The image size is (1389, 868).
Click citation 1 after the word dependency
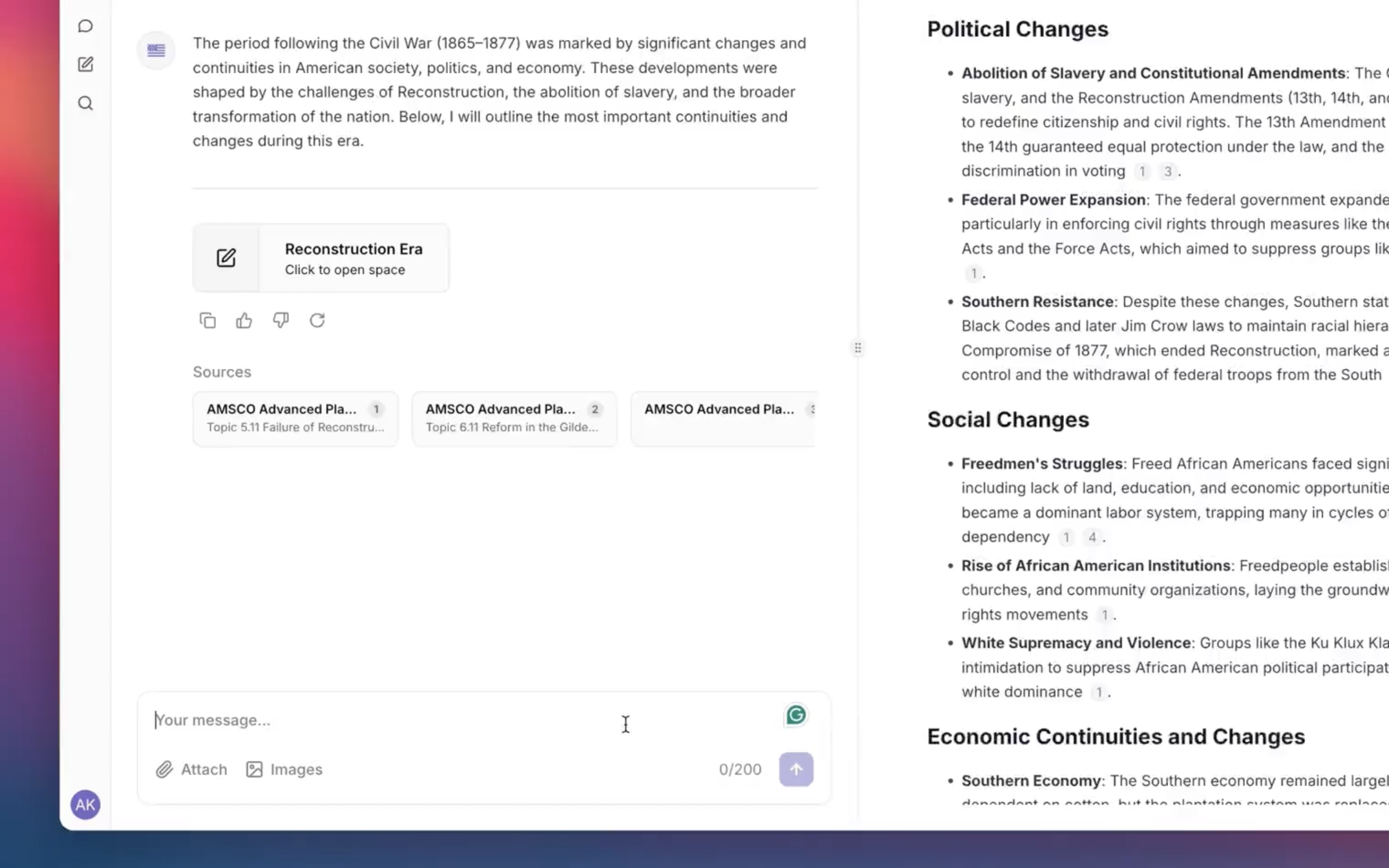point(1066,537)
